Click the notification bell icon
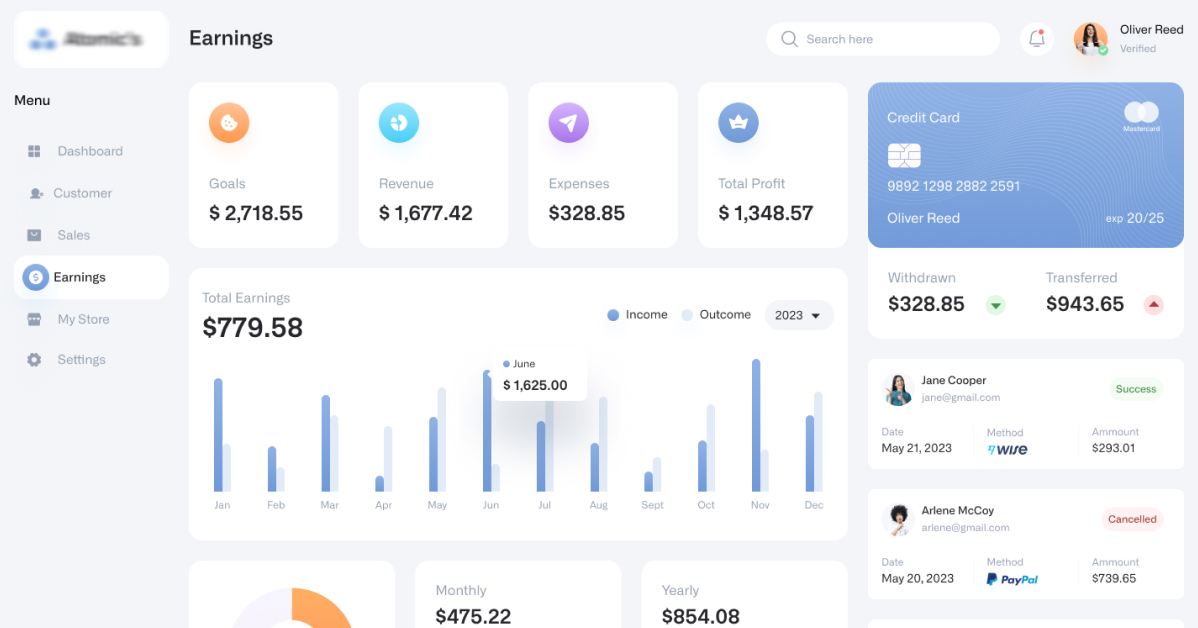Screen dimensions: 1198x628 coord(1037,39)
